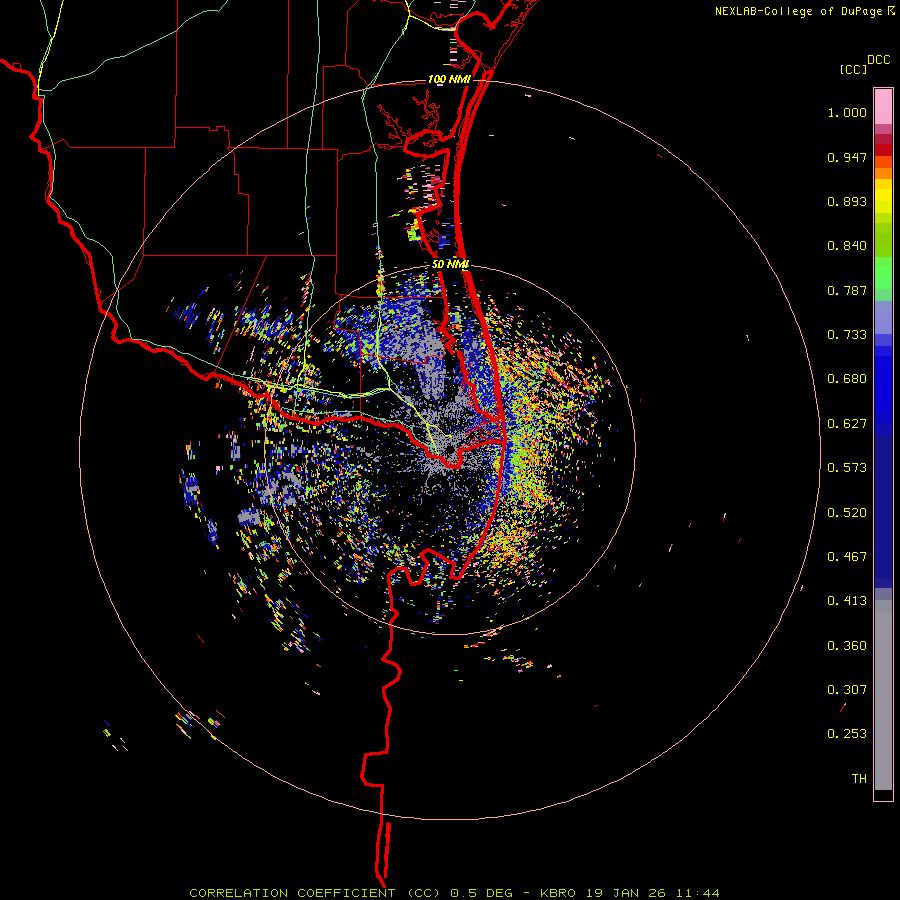
Task: Pick the olive green swatch beside 0.840
Action: [x=883, y=240]
